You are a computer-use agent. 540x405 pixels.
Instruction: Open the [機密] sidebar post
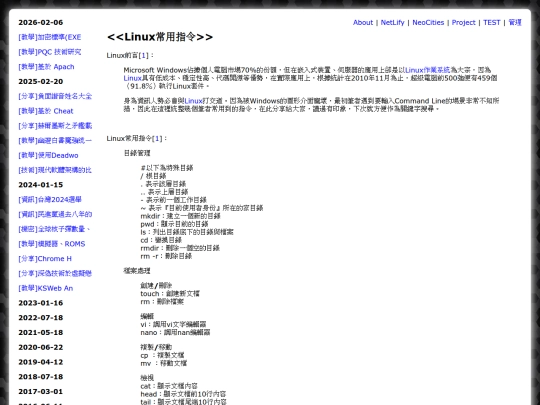[54, 229]
